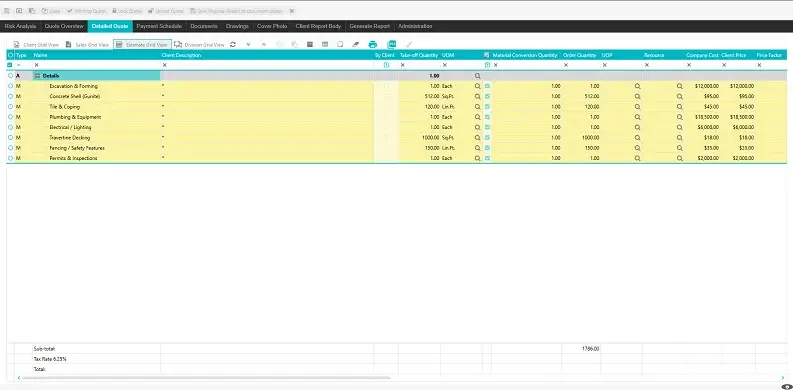Switch to the Quote Overview tab
The image size is (793, 390).
point(64,26)
